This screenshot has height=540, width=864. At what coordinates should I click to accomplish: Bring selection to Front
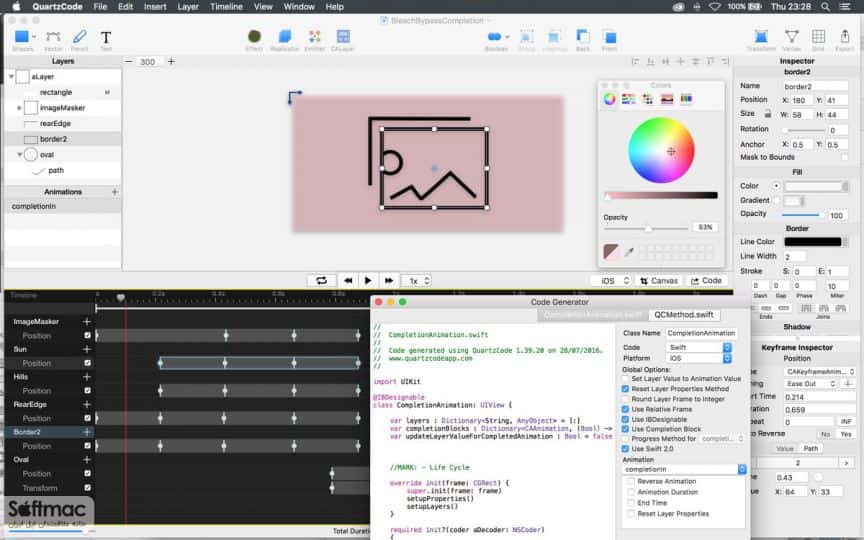(x=609, y=37)
